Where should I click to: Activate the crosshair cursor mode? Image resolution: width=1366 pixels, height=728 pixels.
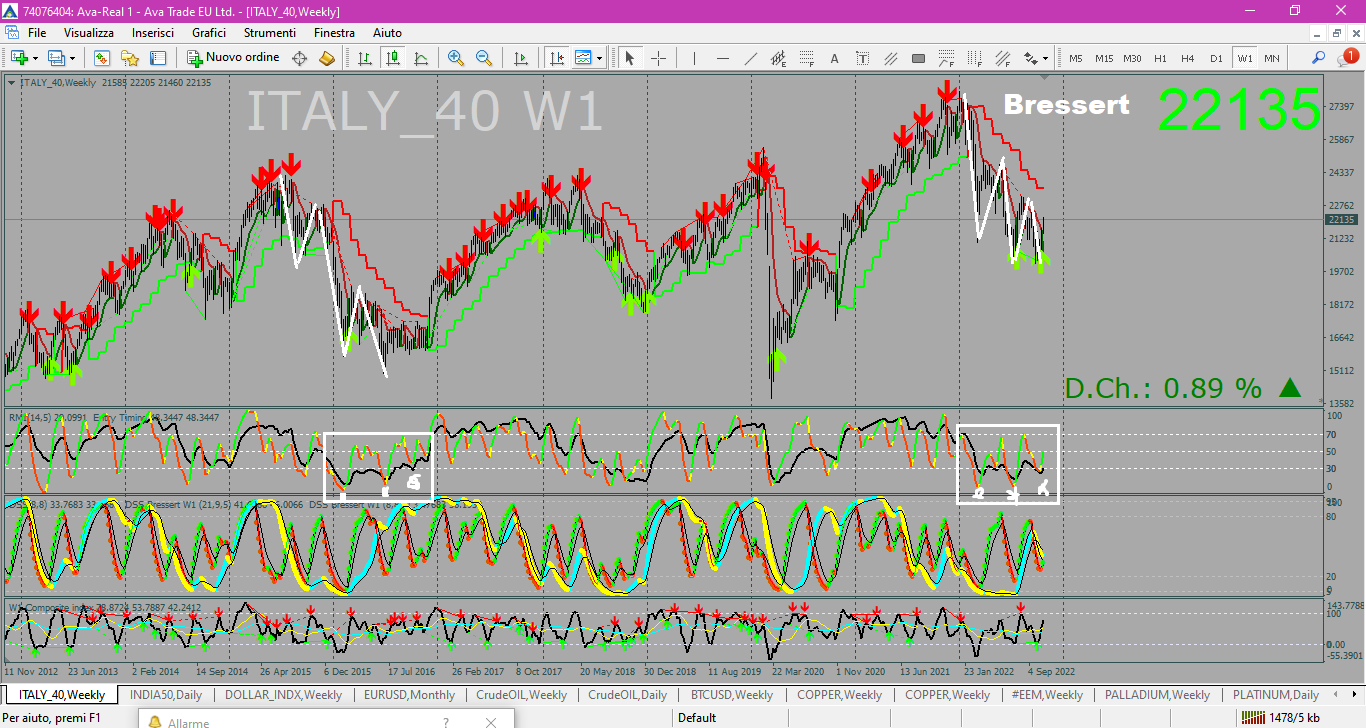[658, 58]
